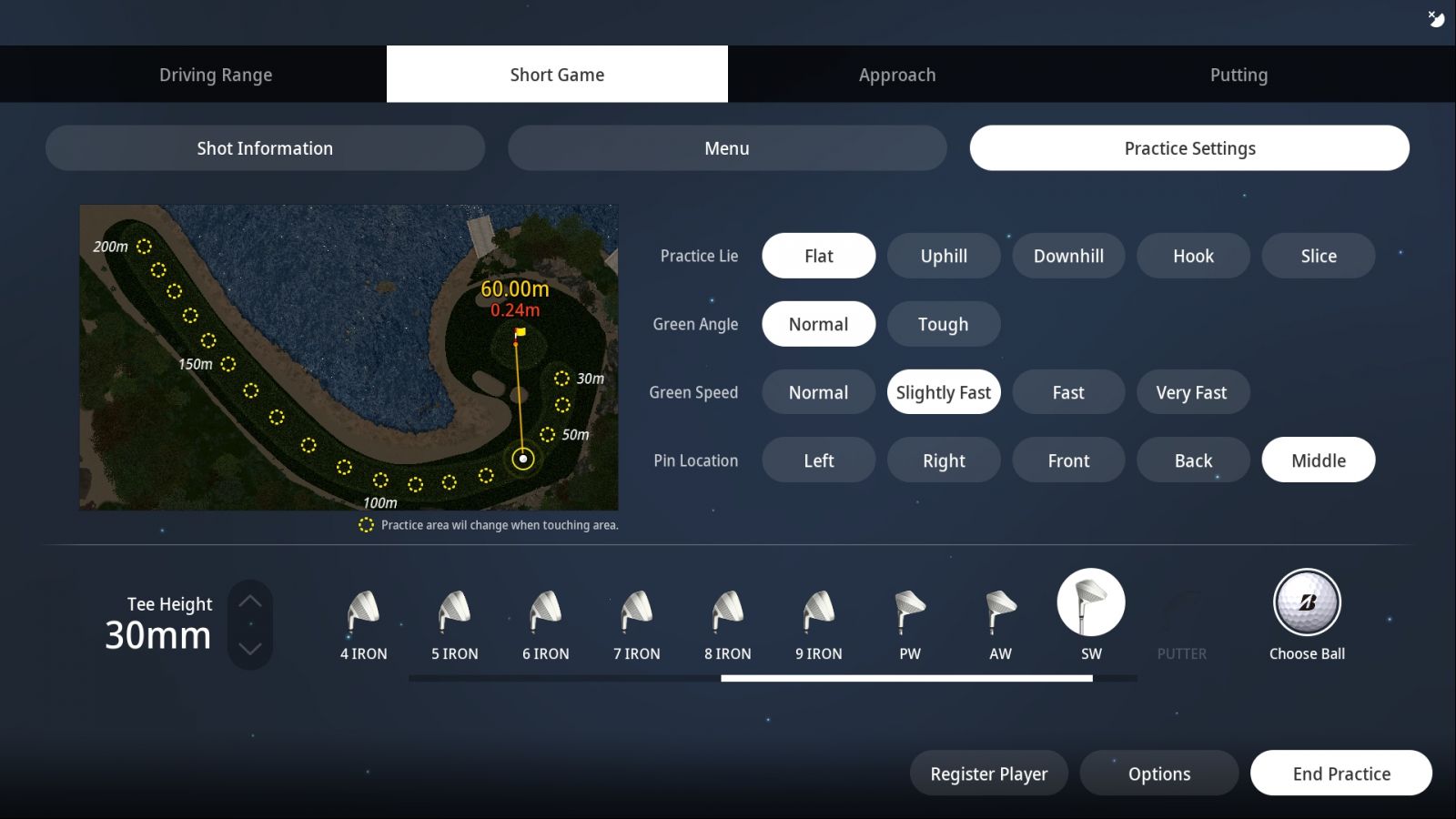Viewport: 1456px width, 819px height.
Task: Select the SW sand wedge icon
Action: click(x=1090, y=603)
